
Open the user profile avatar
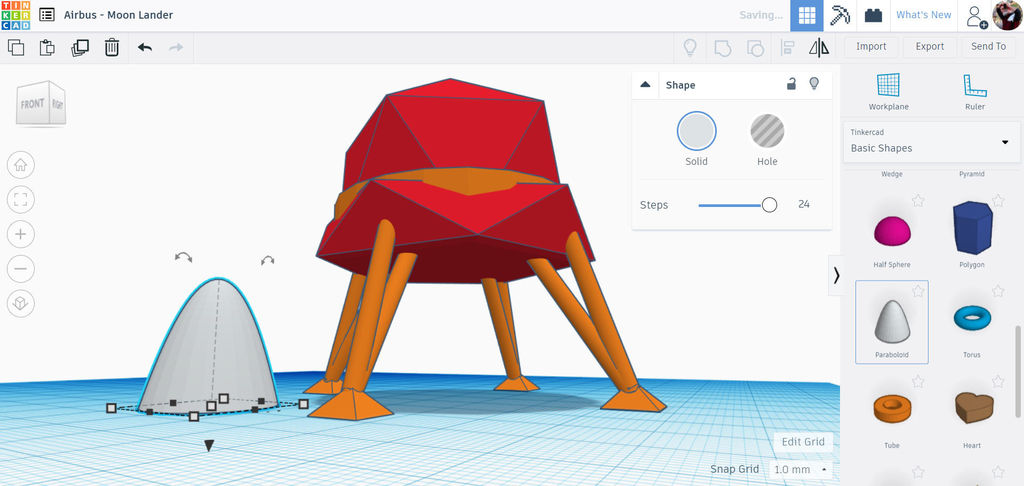click(1007, 15)
